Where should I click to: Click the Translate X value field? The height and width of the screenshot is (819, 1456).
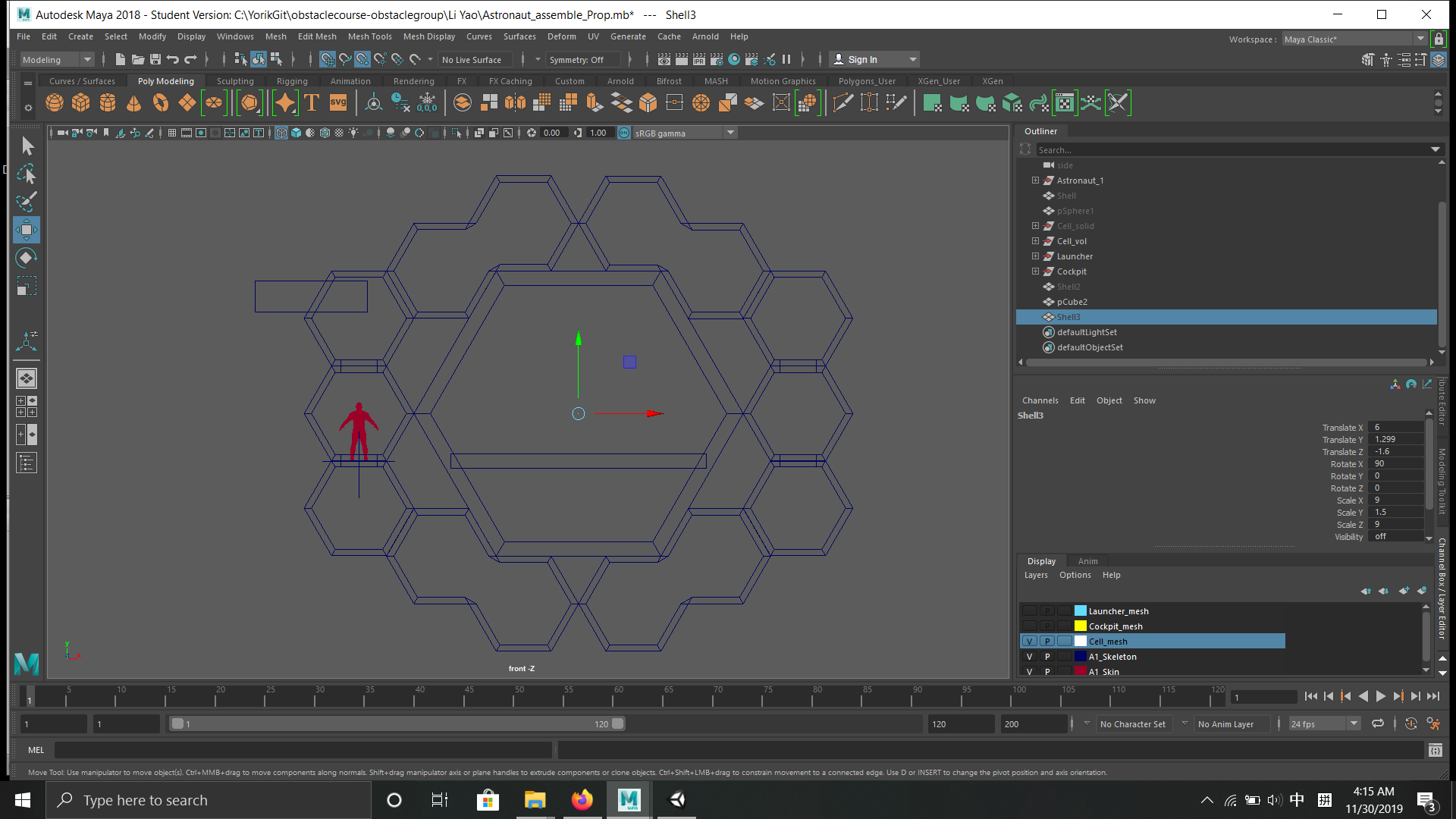[x=1395, y=428]
